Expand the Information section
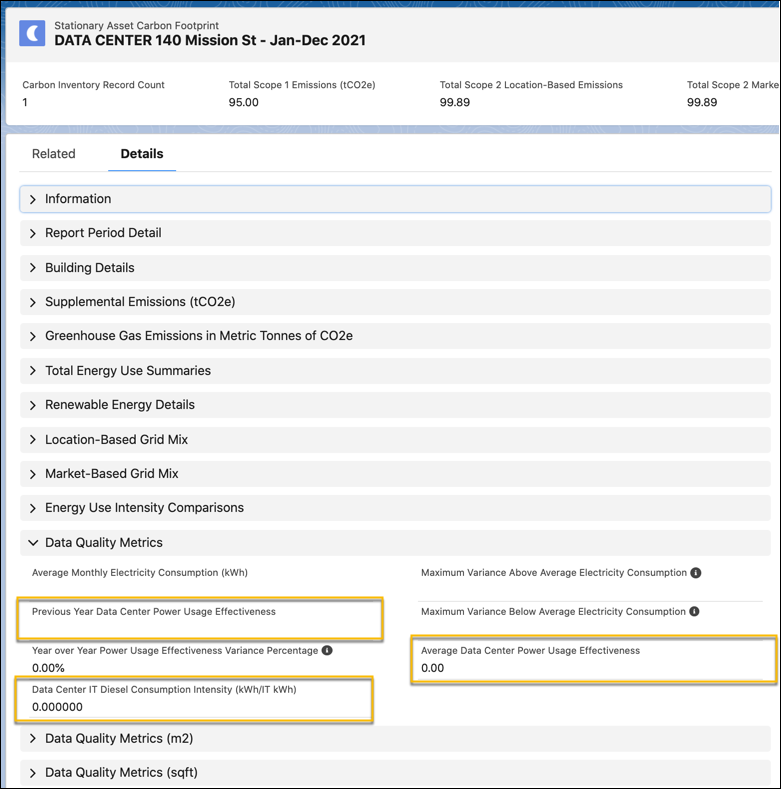The image size is (781, 789). [x=395, y=199]
